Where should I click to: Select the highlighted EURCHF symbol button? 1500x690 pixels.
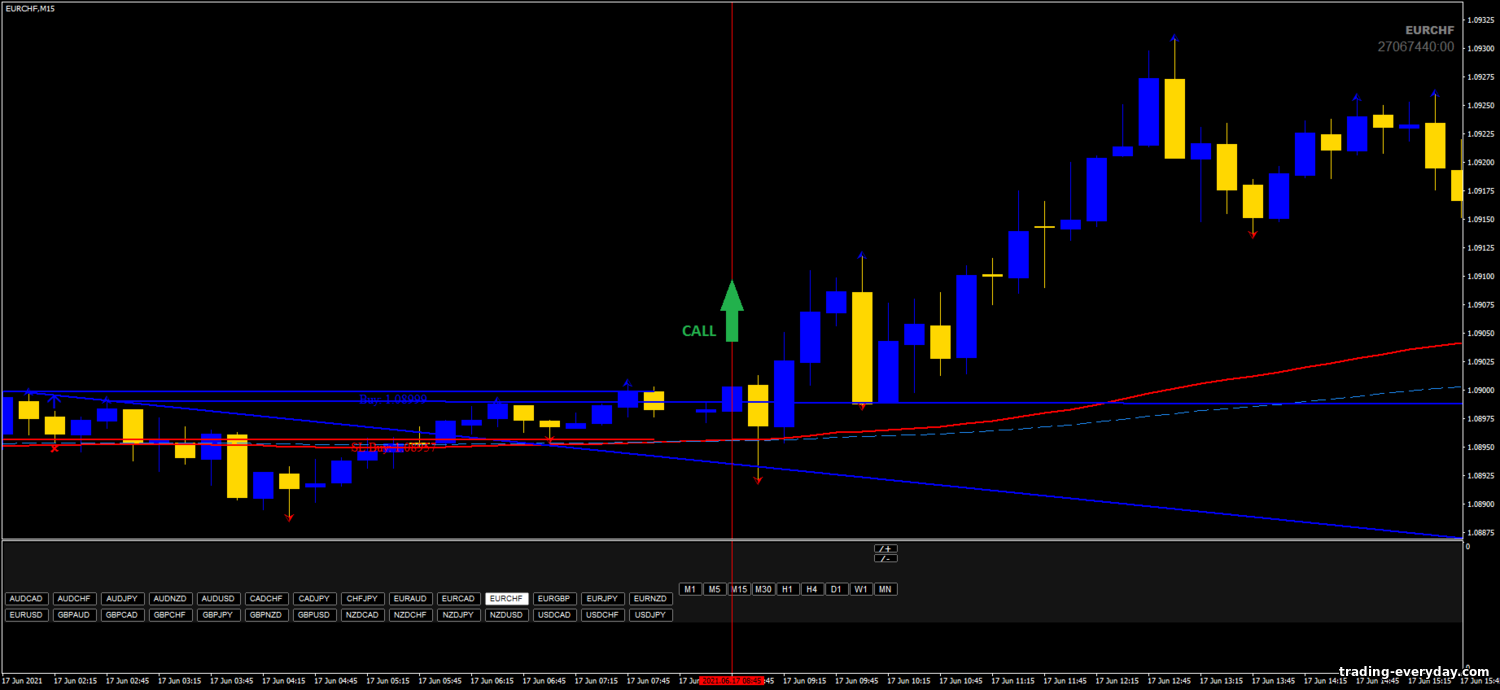pyautogui.click(x=506, y=599)
